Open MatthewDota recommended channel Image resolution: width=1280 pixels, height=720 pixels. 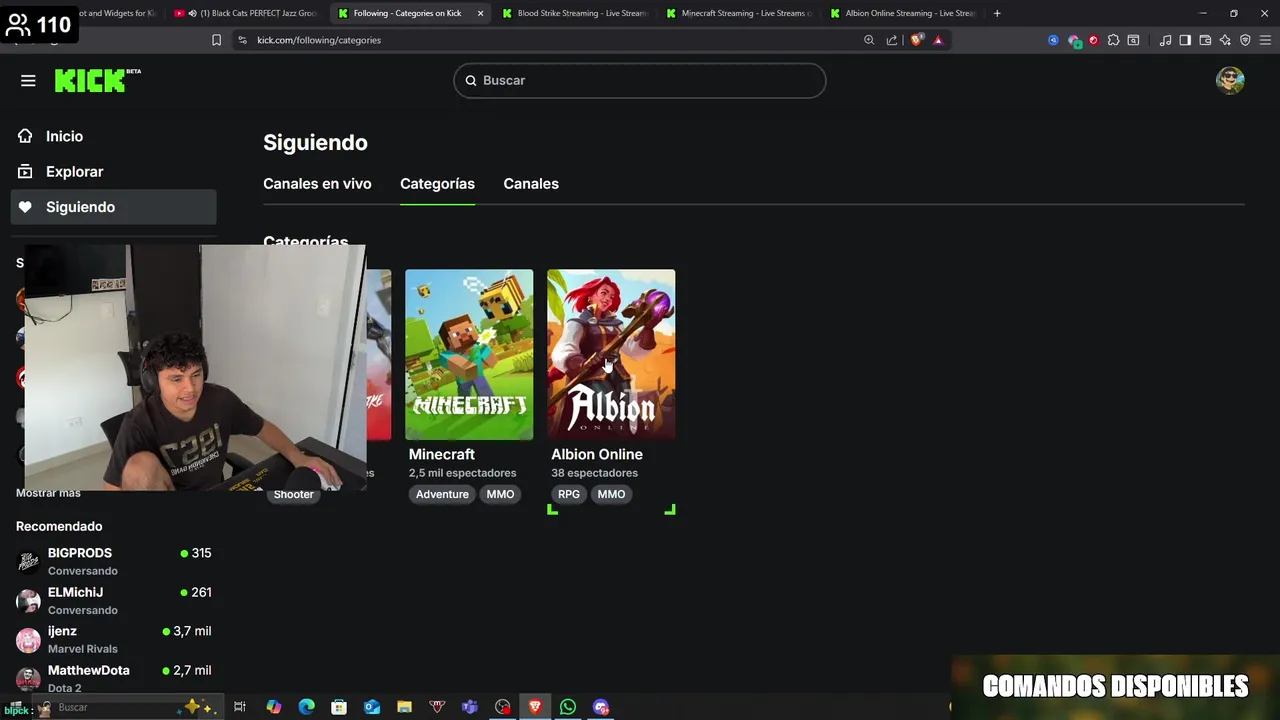click(114, 678)
